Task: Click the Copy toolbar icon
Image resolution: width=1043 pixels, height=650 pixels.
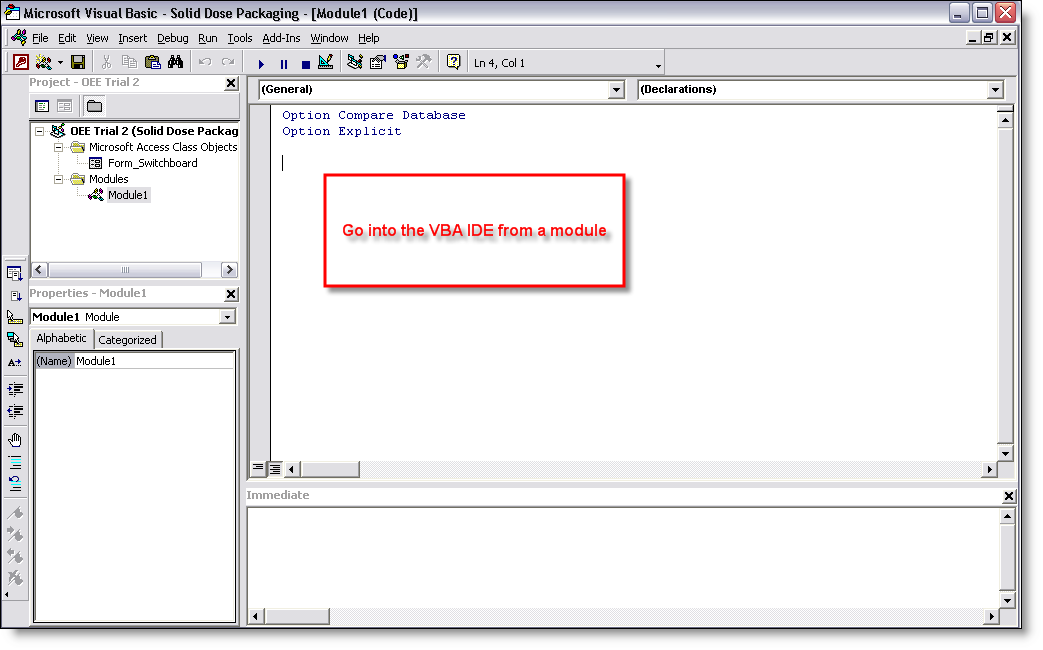Action: coord(129,63)
